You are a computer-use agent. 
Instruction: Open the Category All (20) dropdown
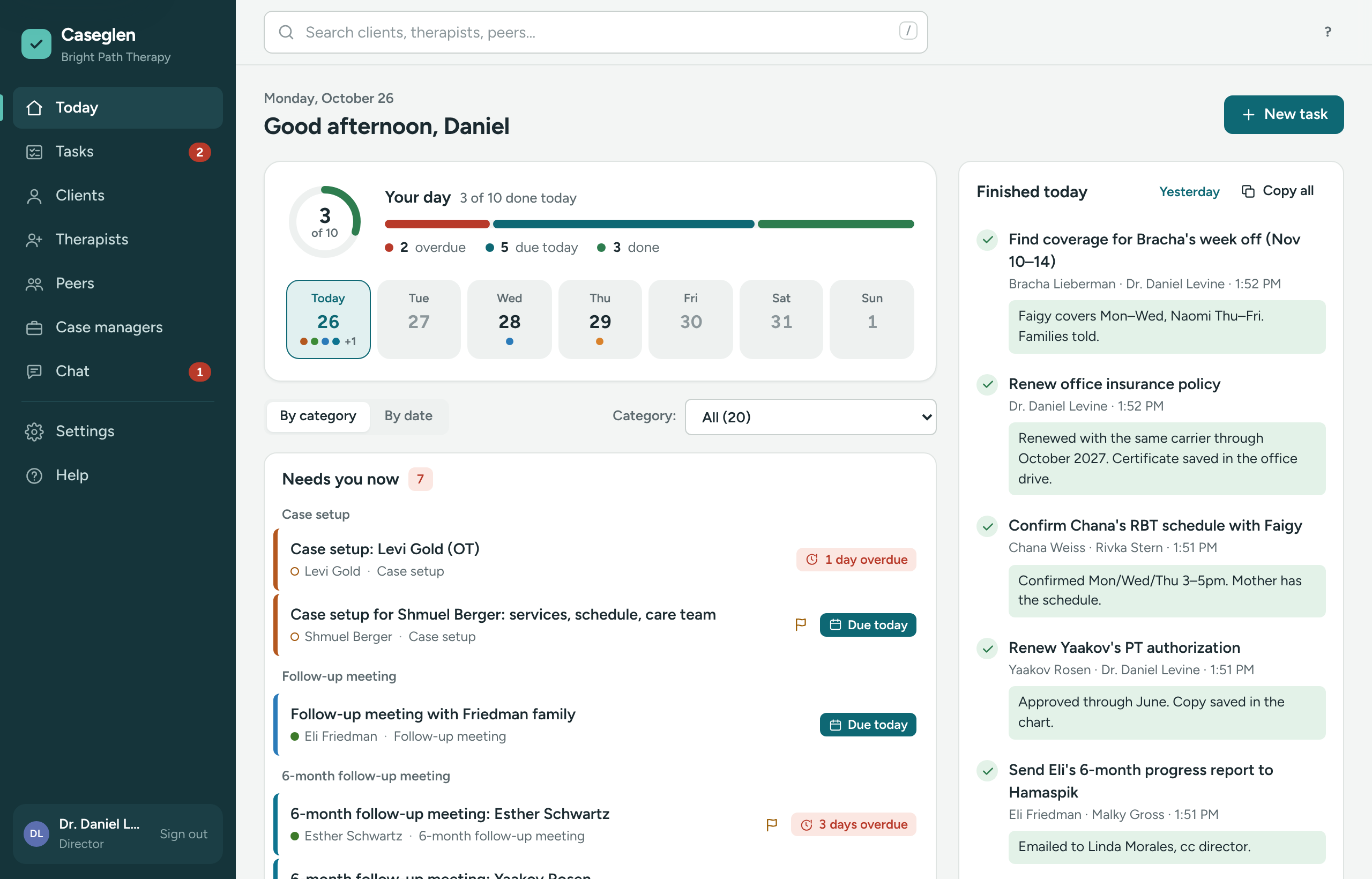coord(810,416)
